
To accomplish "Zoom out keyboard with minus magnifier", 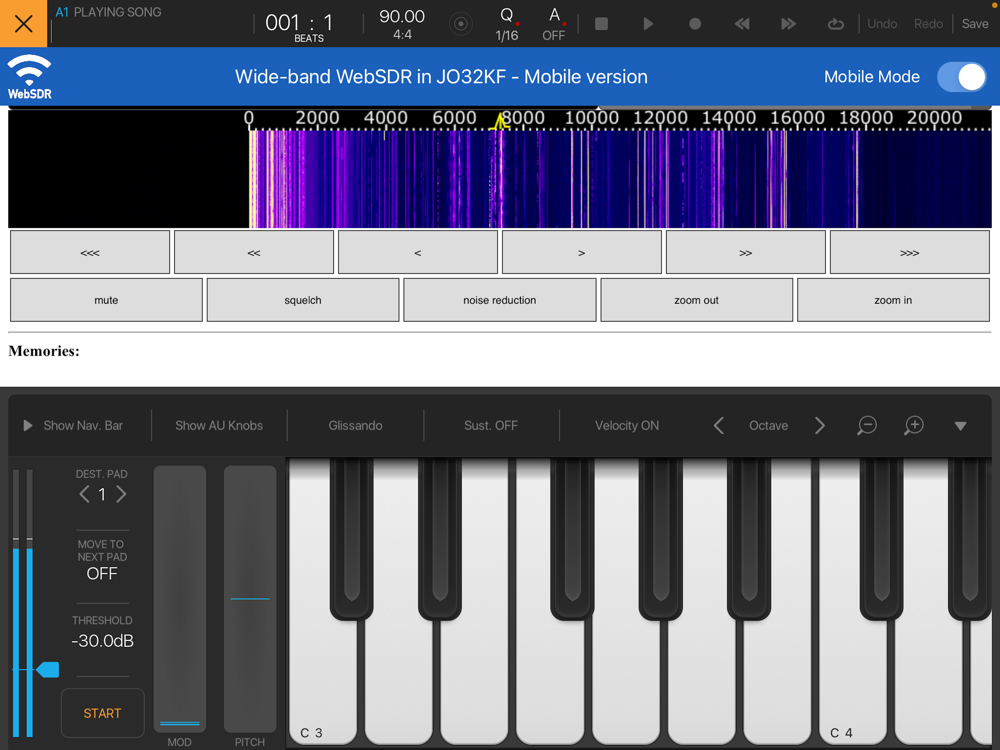I will point(867,425).
